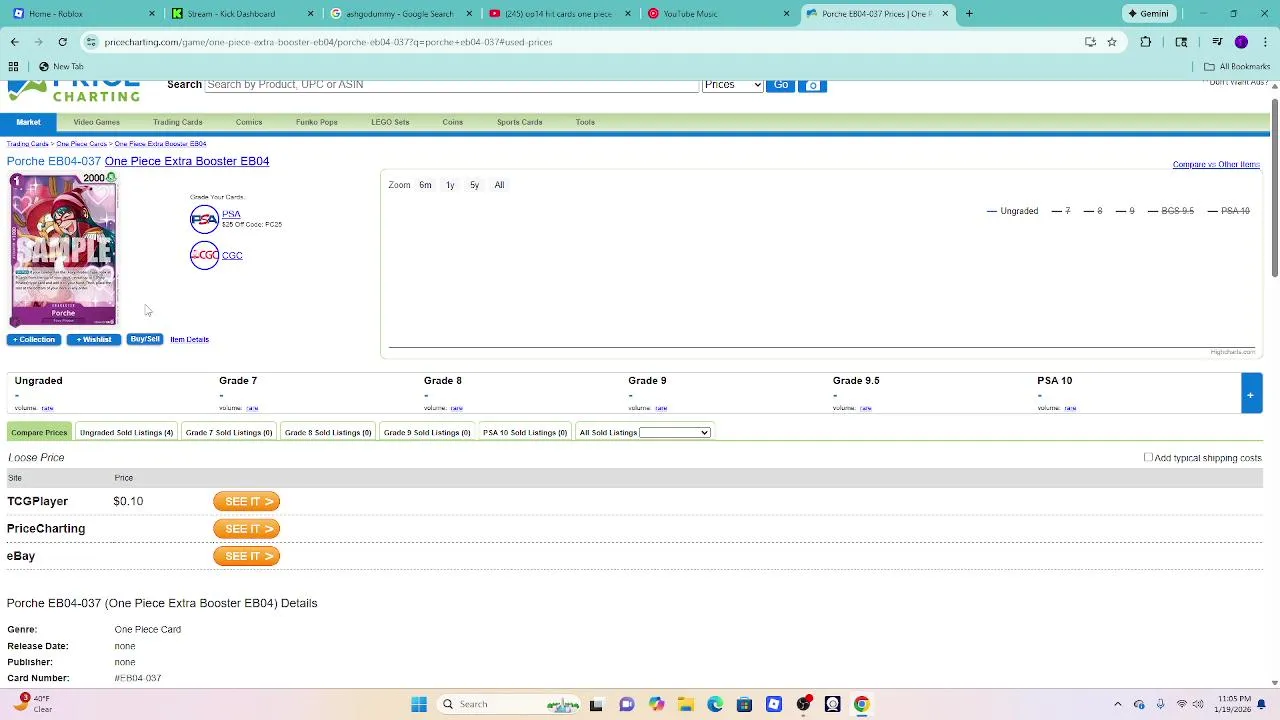Reload the page with the refresh icon

62,42
